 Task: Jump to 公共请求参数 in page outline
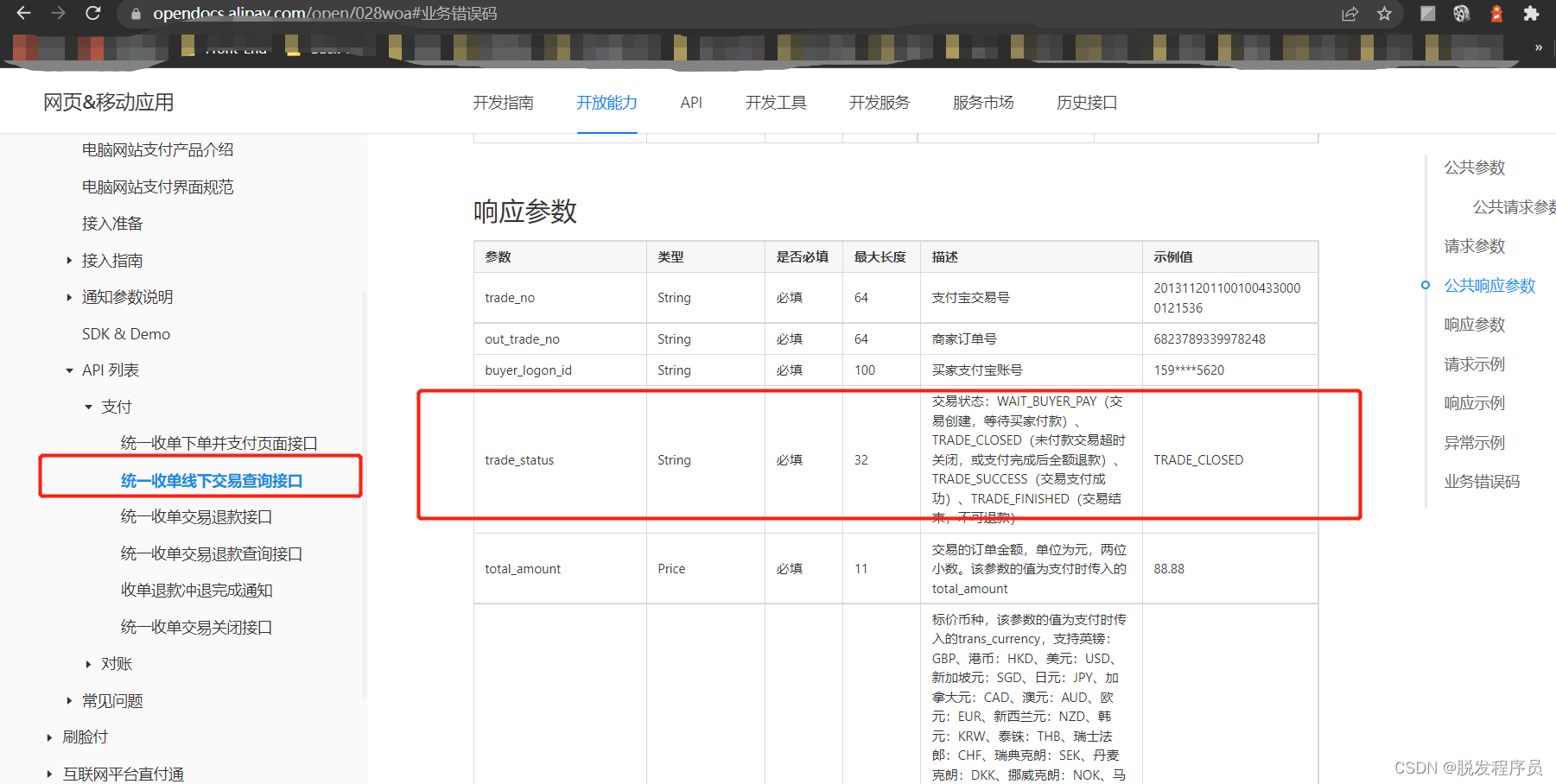coord(1514,207)
